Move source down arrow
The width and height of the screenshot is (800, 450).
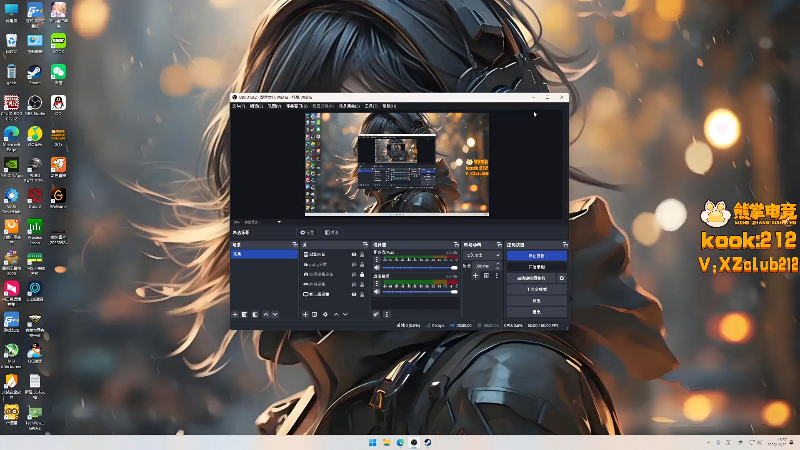click(345, 315)
